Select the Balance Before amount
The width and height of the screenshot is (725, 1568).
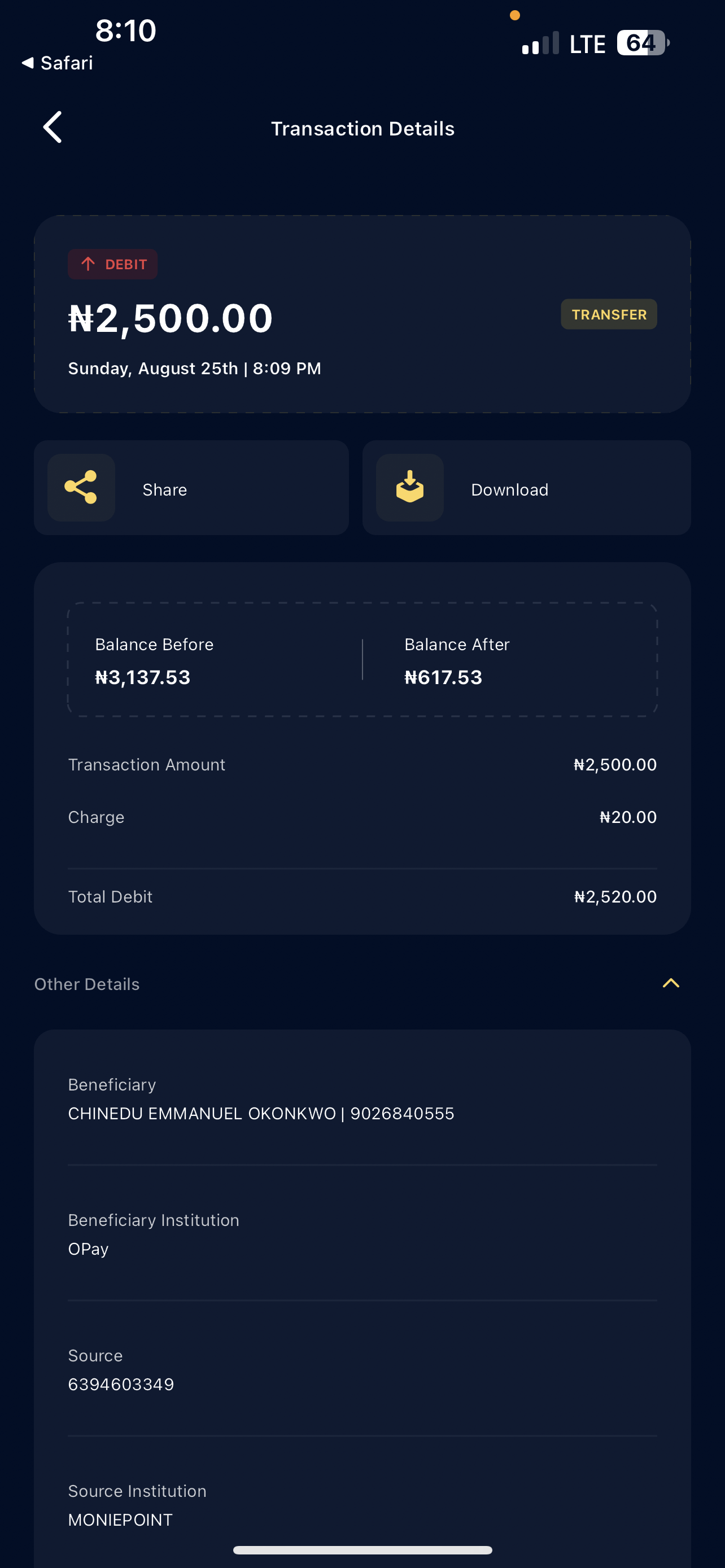click(142, 677)
